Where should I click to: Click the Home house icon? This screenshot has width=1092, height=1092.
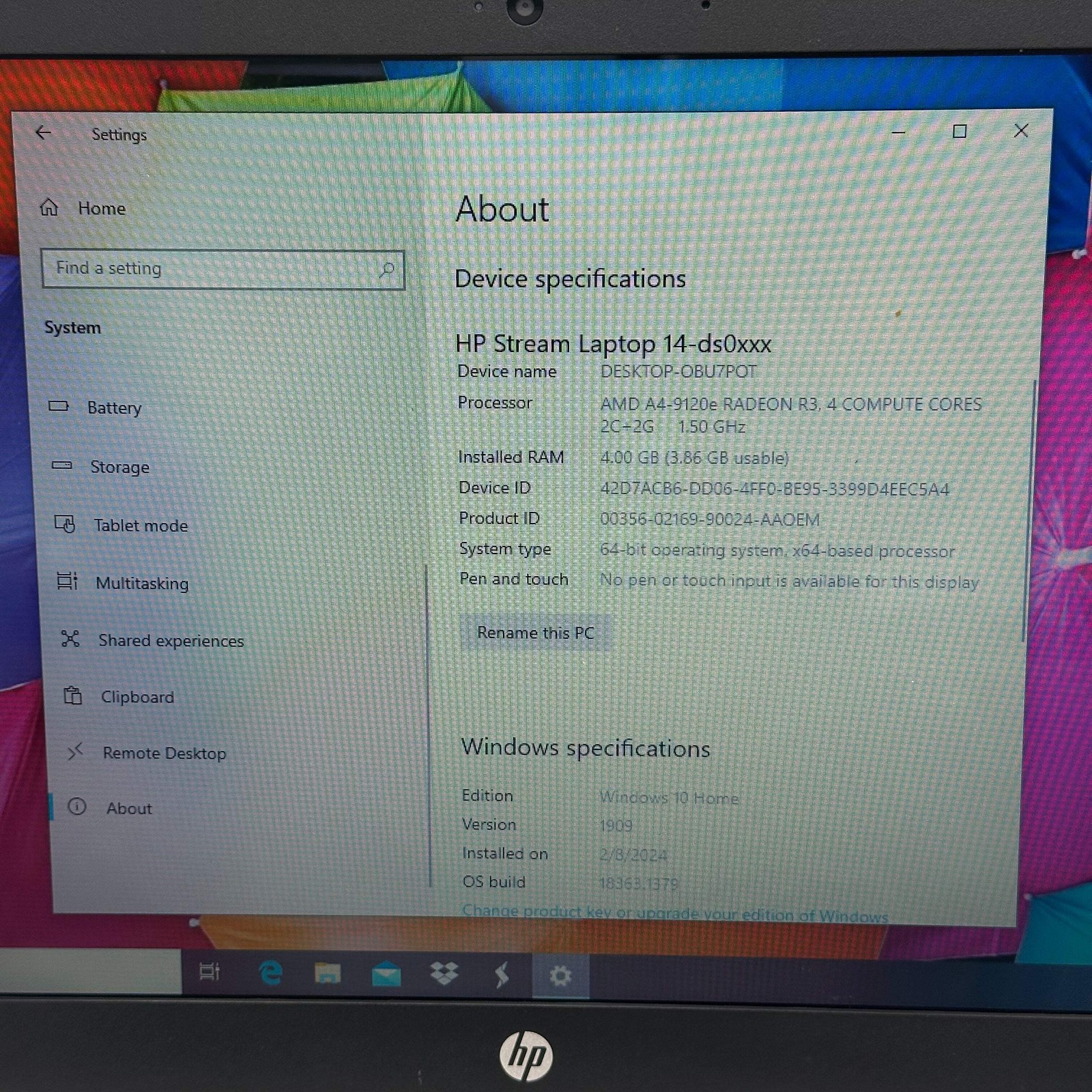[49, 207]
